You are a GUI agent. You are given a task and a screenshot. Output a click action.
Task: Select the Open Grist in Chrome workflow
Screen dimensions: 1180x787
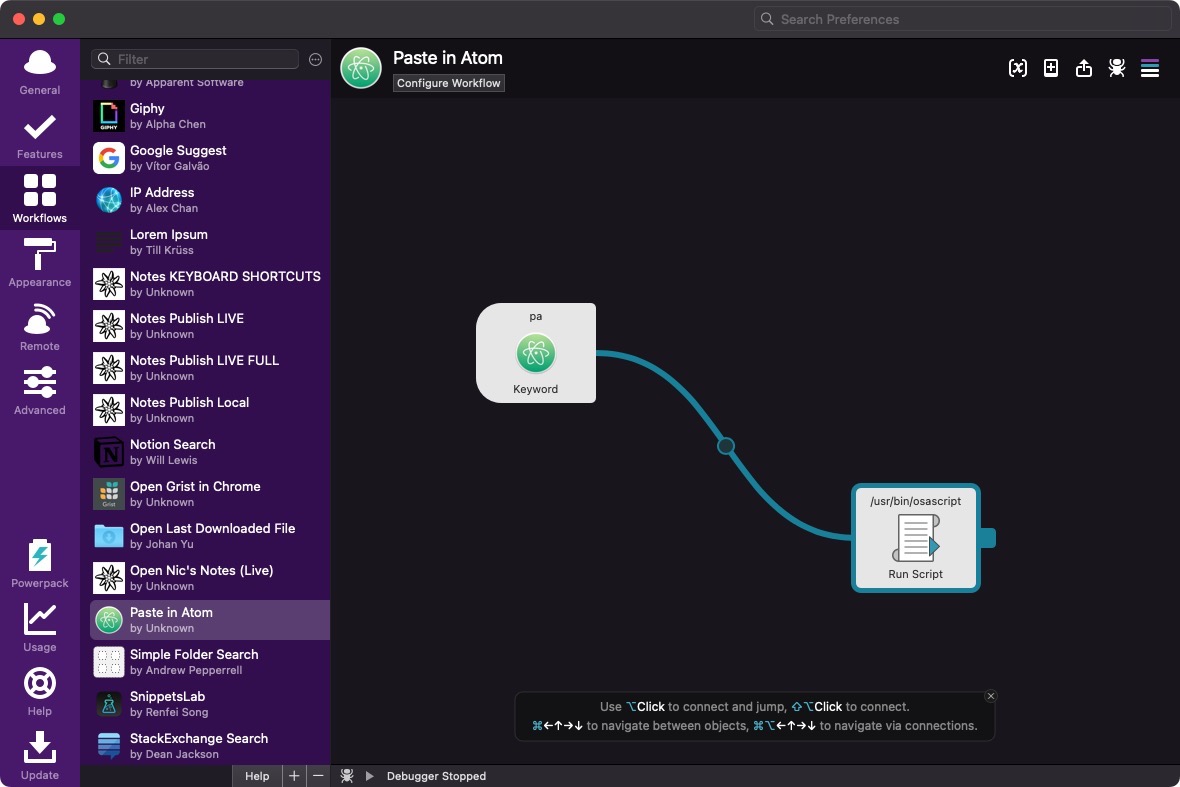tap(210, 494)
